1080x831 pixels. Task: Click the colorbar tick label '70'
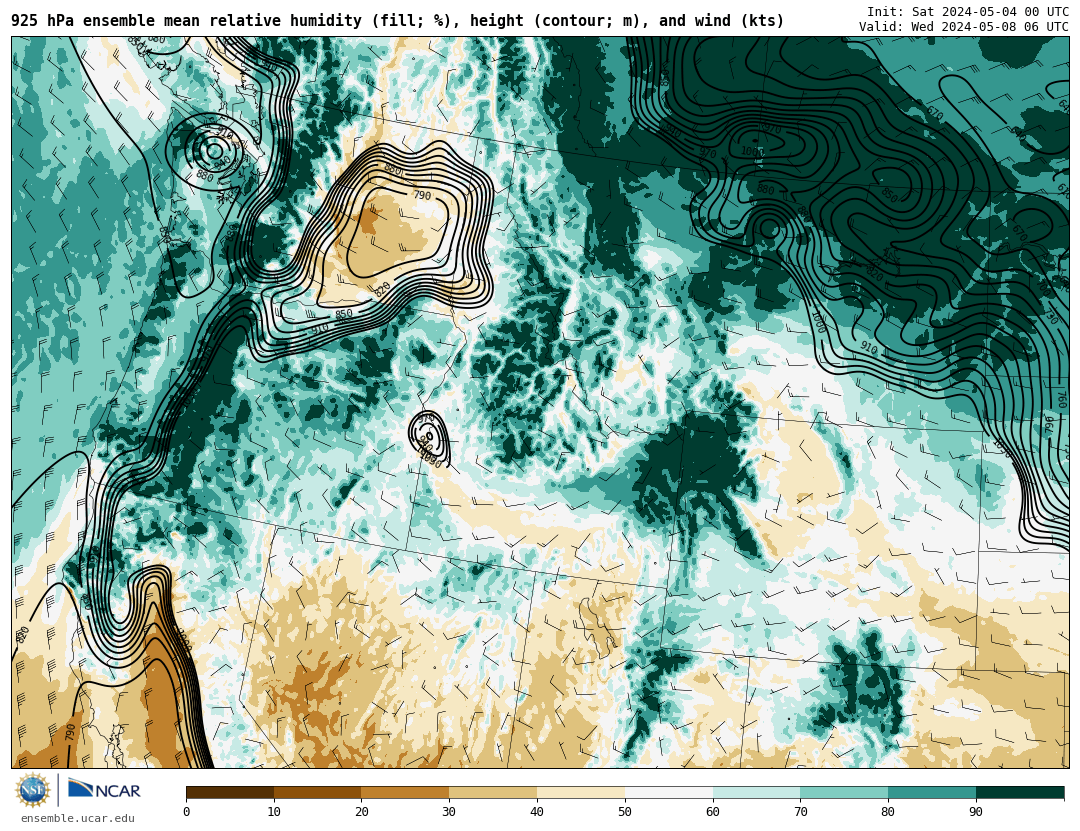(800, 812)
